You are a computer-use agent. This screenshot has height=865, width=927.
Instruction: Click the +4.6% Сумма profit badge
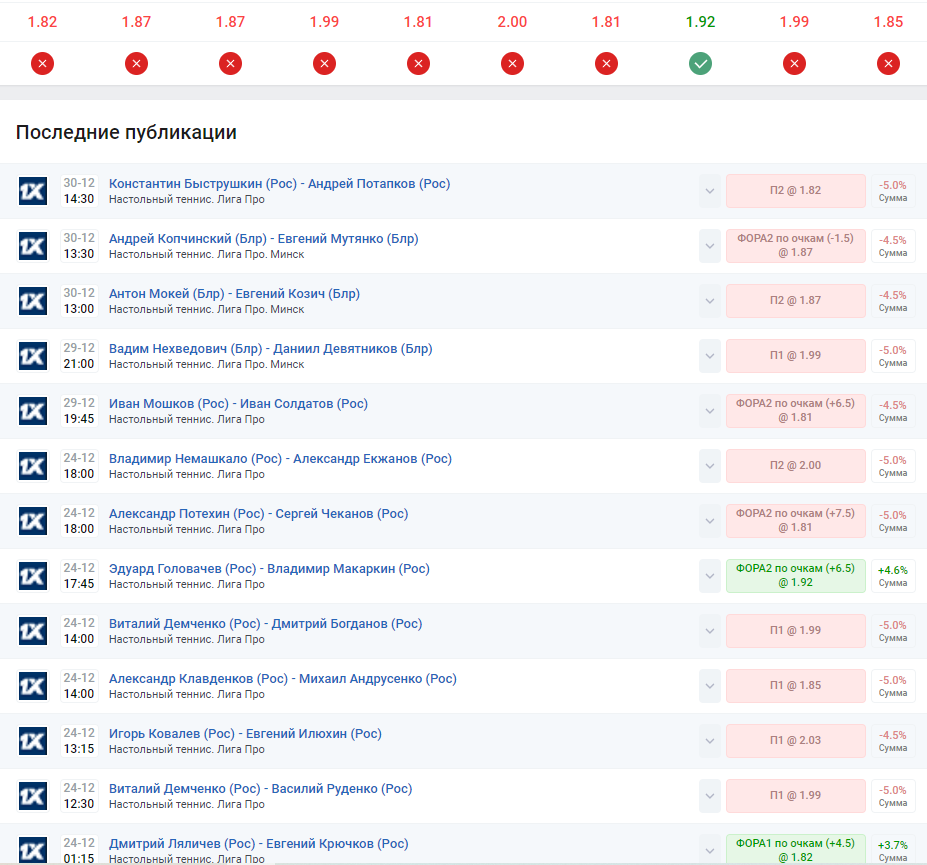tap(892, 576)
